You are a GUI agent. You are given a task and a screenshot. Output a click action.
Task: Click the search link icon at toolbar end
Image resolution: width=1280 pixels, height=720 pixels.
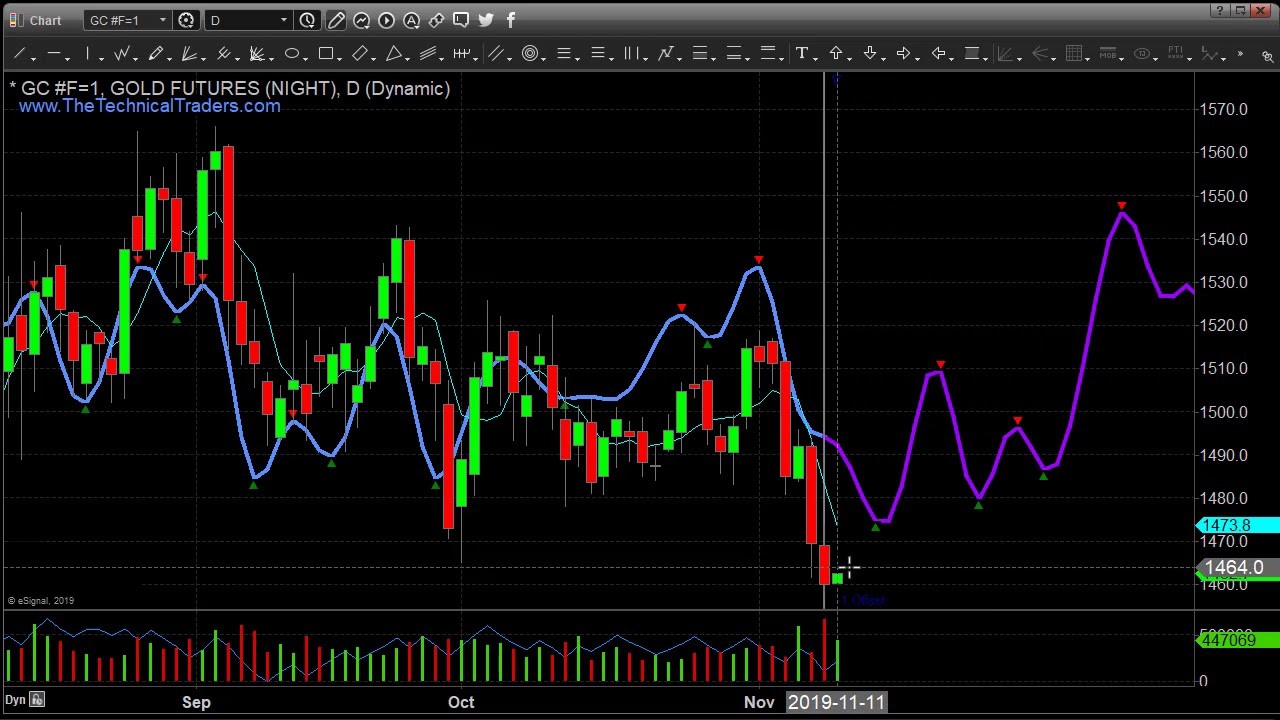coord(1267,56)
